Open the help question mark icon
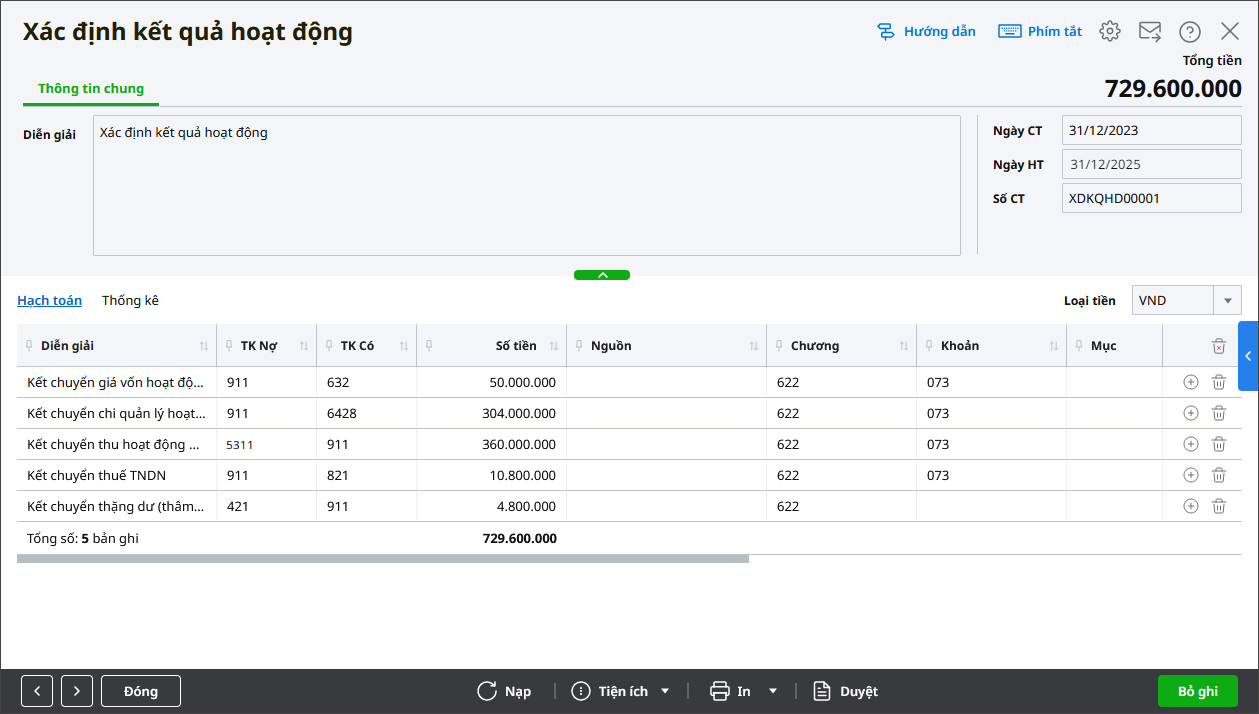This screenshot has width=1259, height=714. pos(1189,31)
